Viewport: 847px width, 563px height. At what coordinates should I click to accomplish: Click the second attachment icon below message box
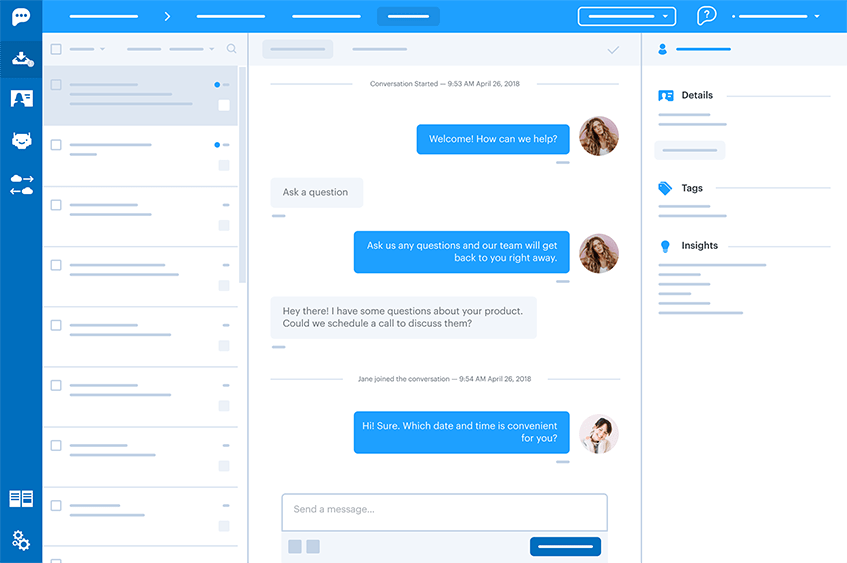coord(313,546)
